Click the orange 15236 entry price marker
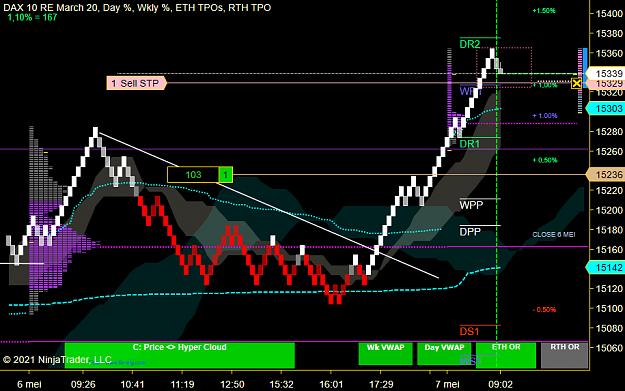This screenshot has width=625, height=391. coord(606,174)
